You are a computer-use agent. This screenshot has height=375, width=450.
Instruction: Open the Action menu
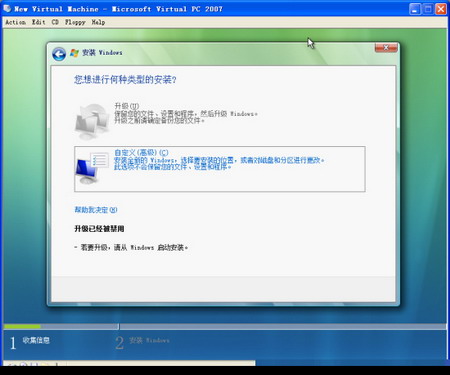click(15, 22)
